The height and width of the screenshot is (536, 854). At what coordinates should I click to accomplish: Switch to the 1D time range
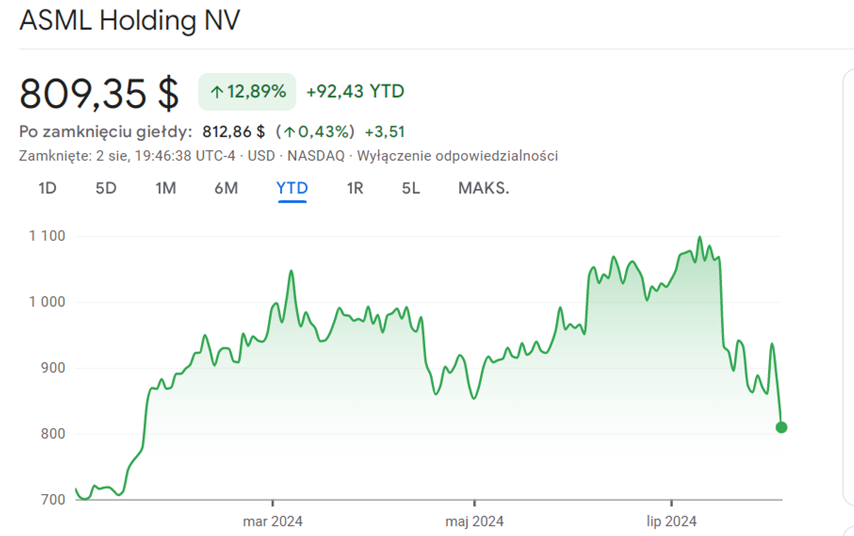pos(47,188)
